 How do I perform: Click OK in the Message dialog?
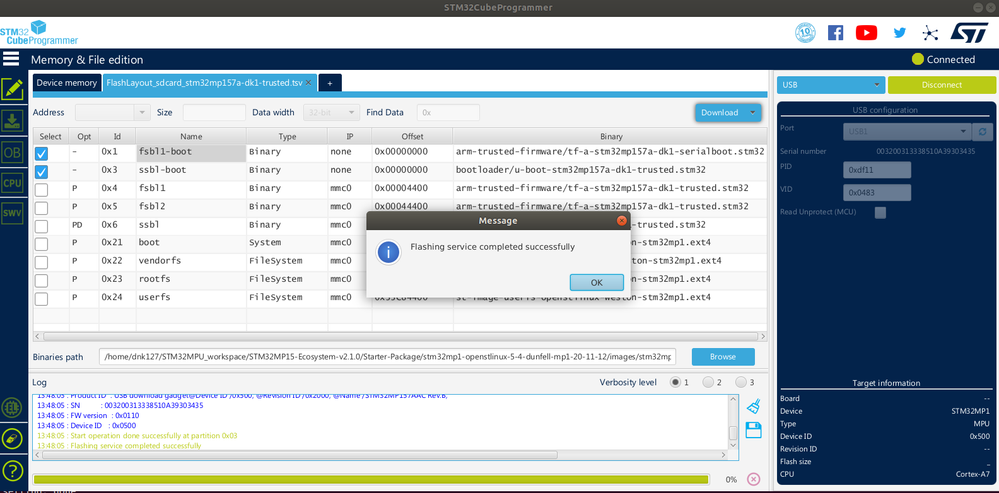click(596, 282)
